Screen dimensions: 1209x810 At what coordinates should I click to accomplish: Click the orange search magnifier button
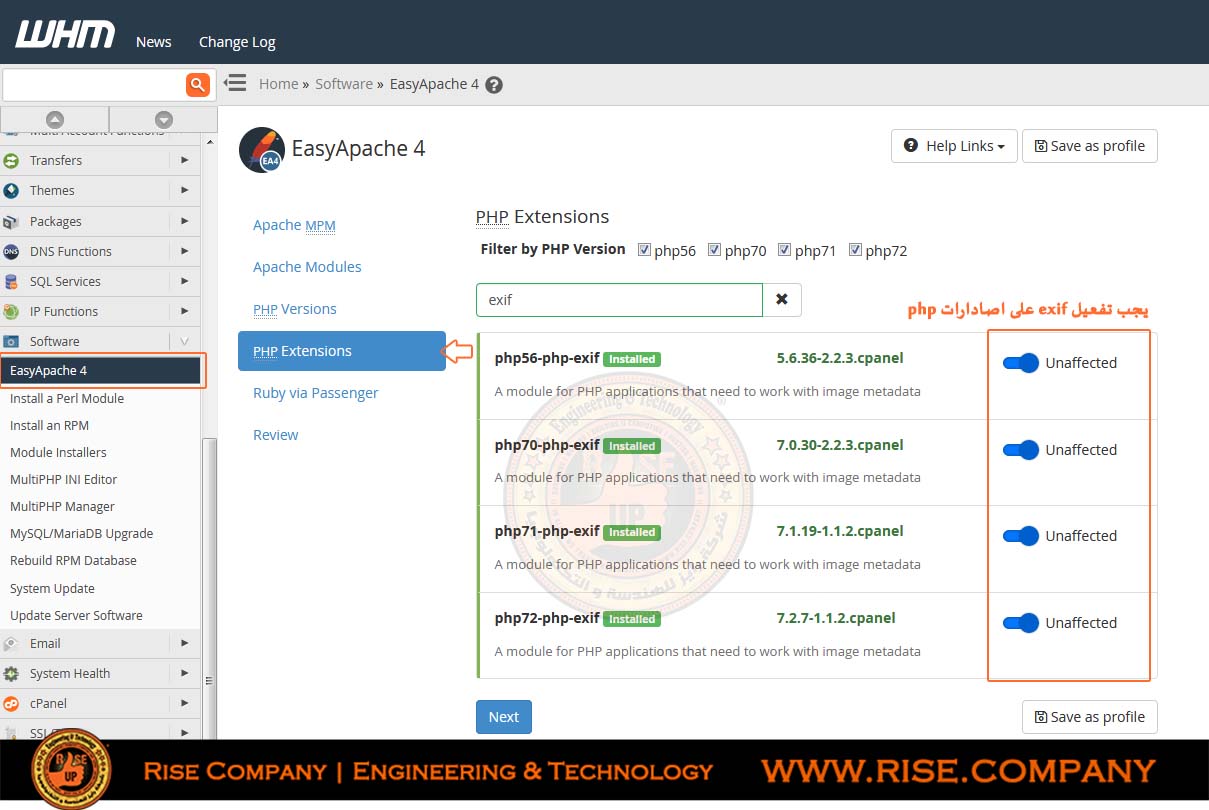198,84
